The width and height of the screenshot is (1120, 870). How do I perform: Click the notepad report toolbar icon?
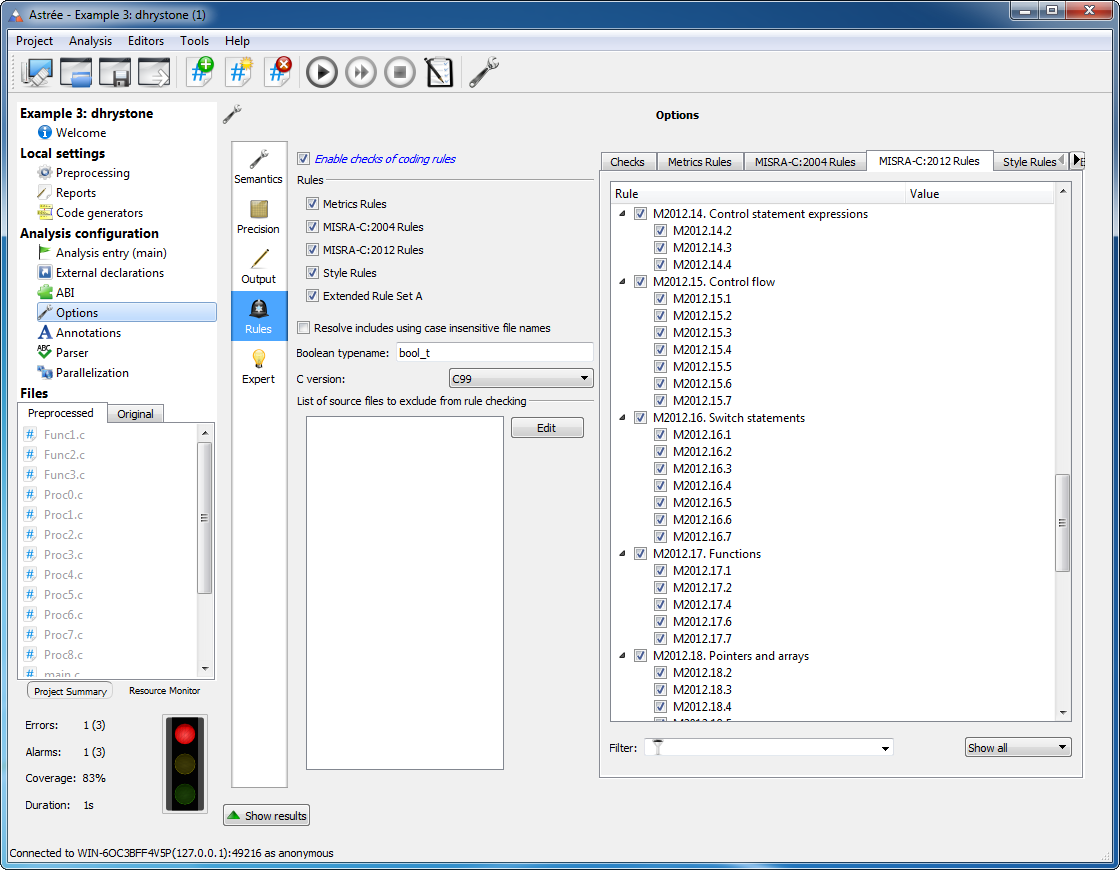(x=439, y=72)
